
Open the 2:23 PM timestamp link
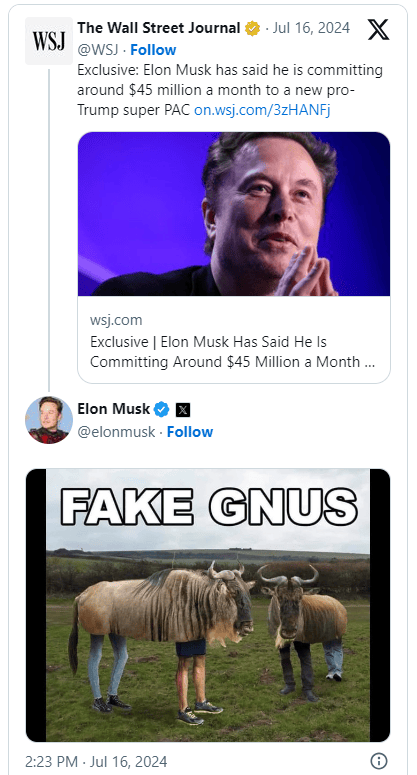pos(96,761)
